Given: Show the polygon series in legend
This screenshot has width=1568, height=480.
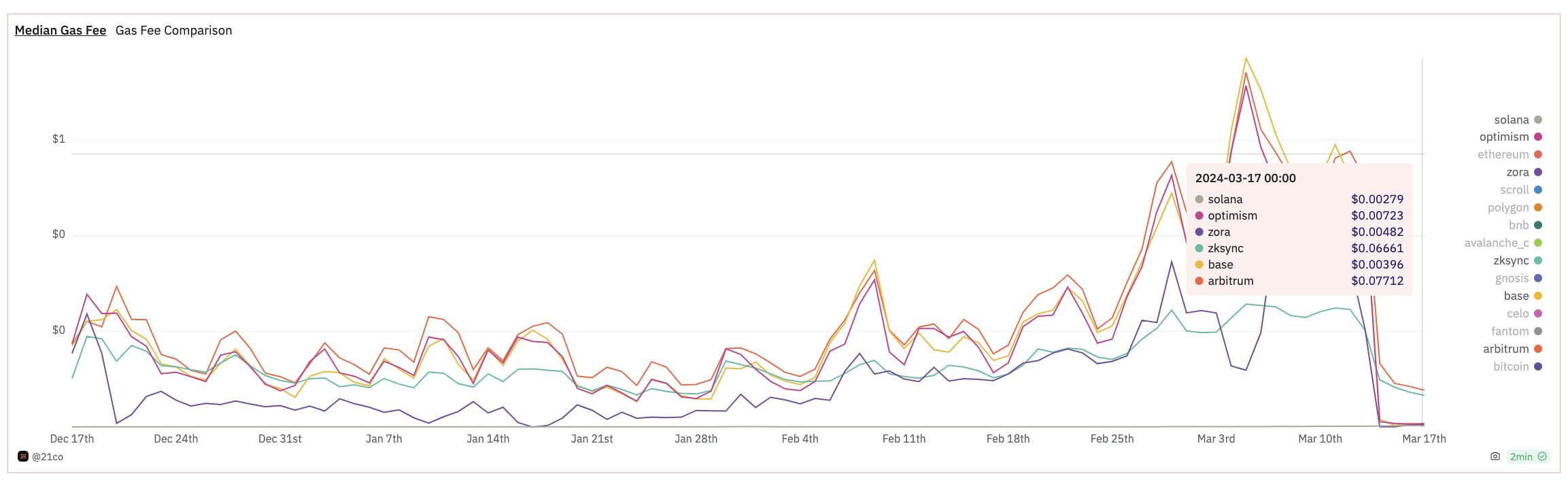Looking at the screenshot, I should pos(1507,208).
